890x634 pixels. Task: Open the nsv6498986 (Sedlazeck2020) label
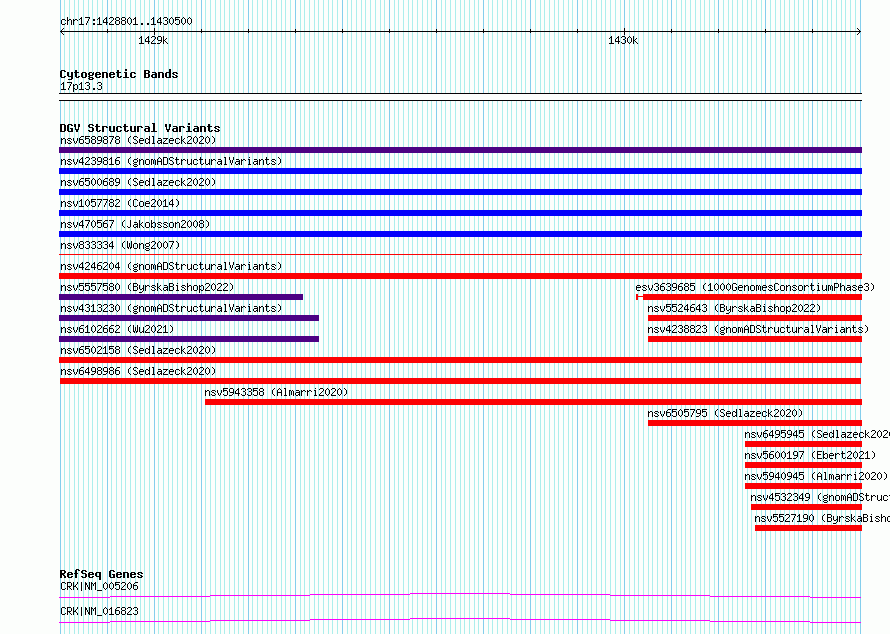coord(138,371)
